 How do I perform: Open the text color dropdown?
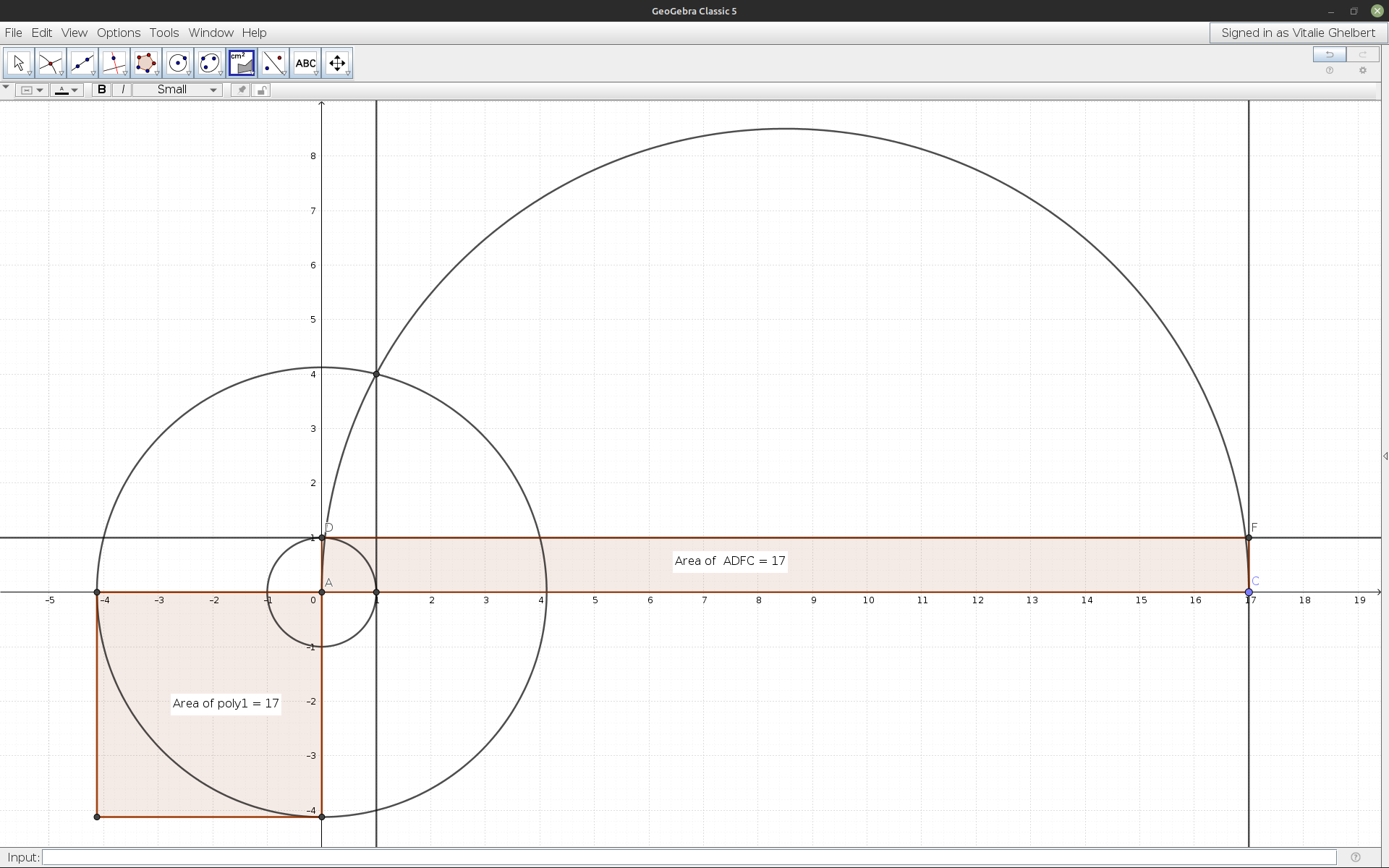point(67,90)
